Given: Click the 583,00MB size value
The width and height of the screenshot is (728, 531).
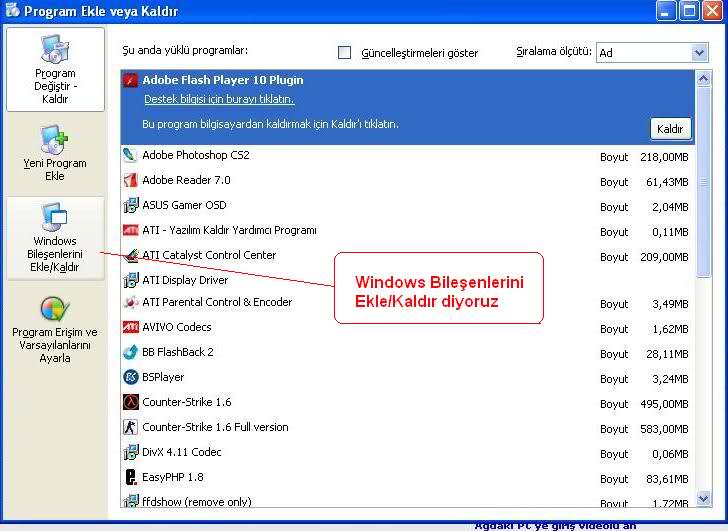Looking at the screenshot, I should 664,429.
